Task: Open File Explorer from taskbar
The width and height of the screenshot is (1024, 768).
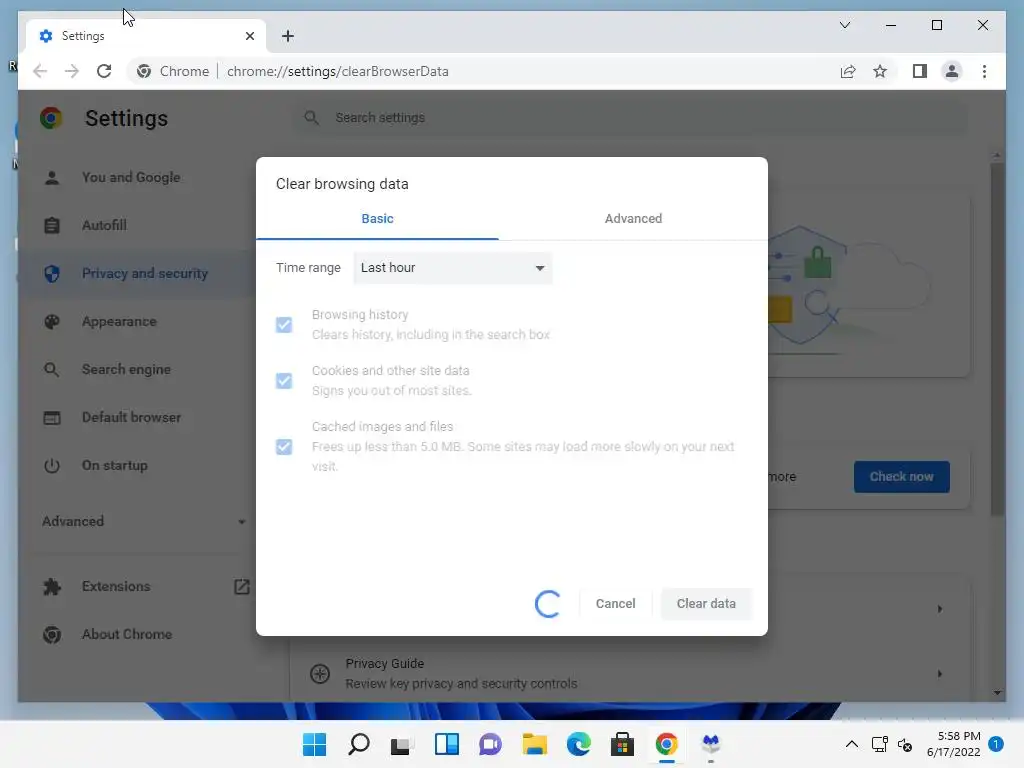Action: click(534, 744)
